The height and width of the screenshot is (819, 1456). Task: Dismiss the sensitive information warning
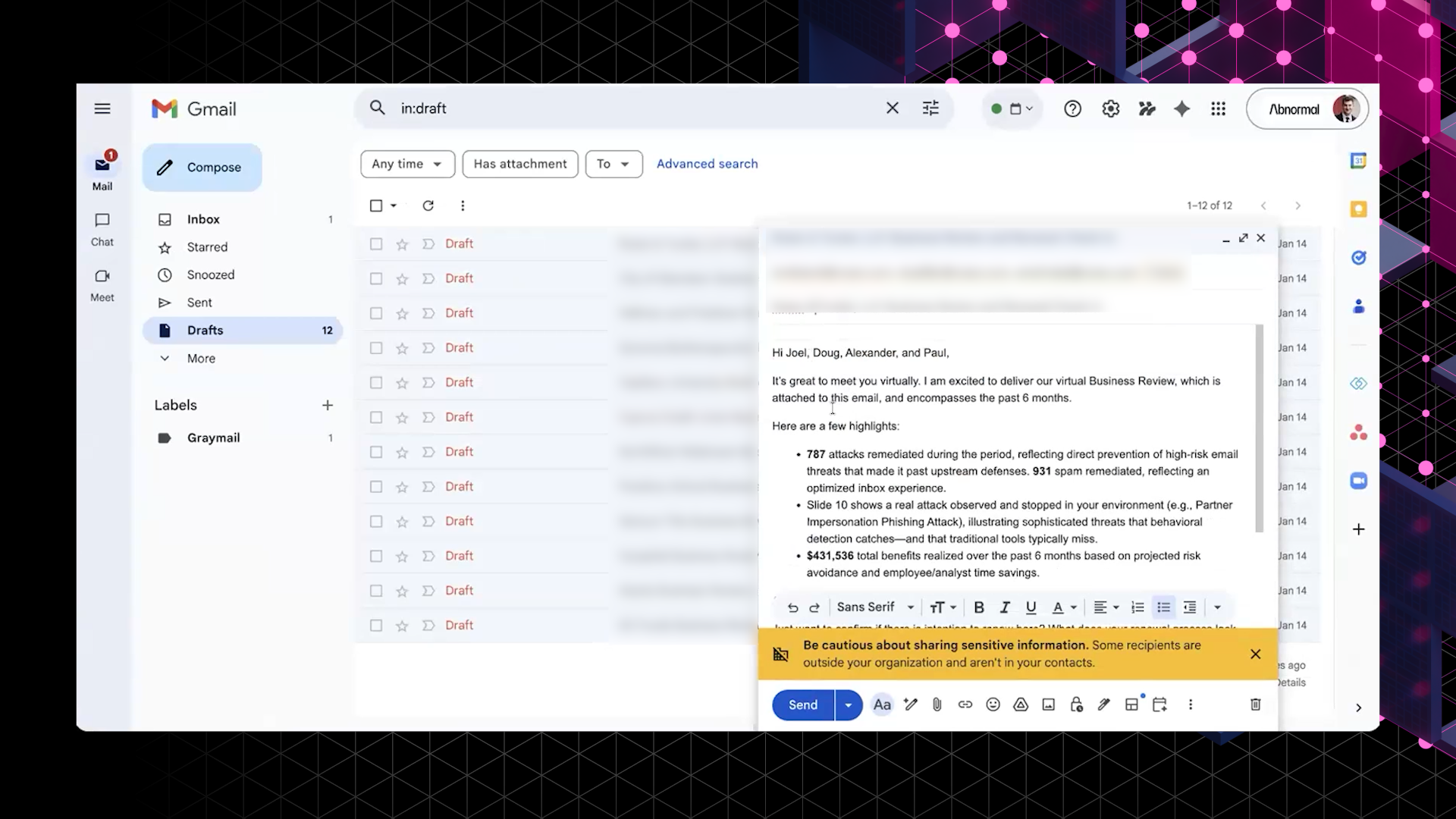coord(1255,654)
